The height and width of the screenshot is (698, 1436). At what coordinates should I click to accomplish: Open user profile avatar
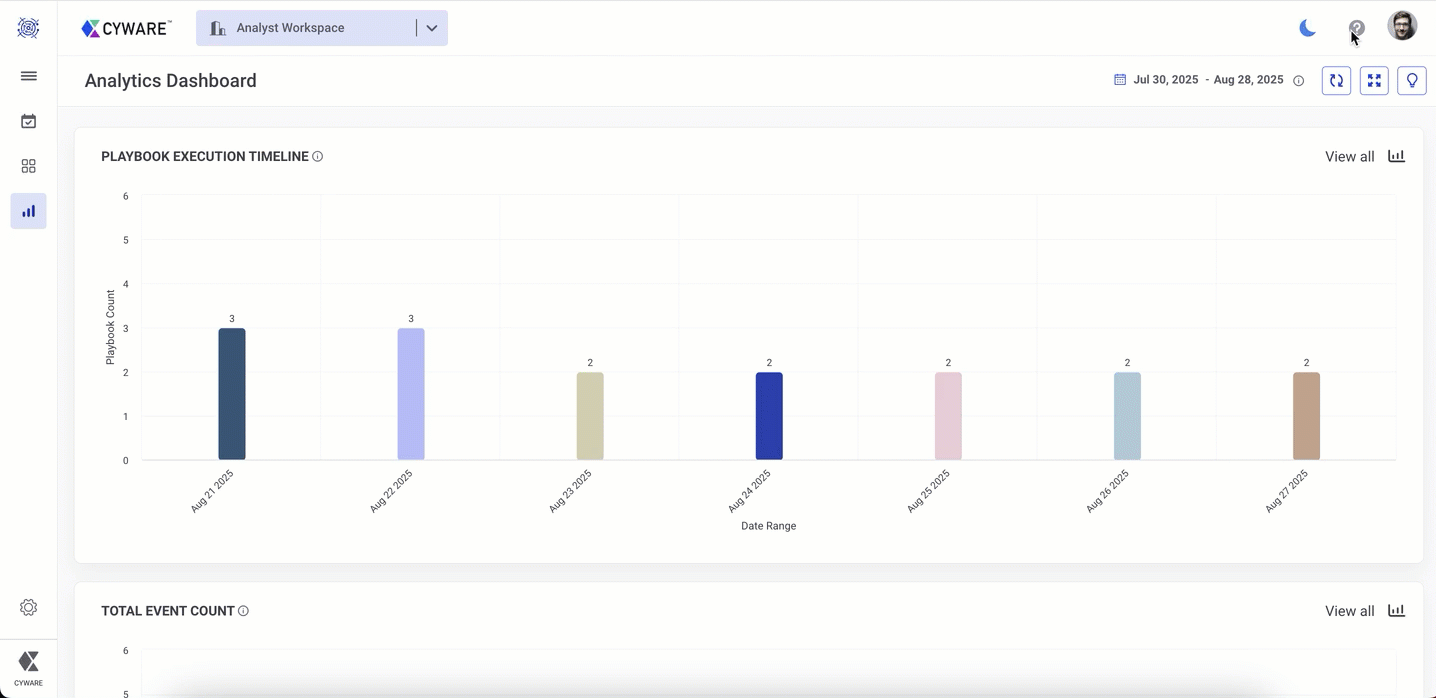(x=1402, y=26)
